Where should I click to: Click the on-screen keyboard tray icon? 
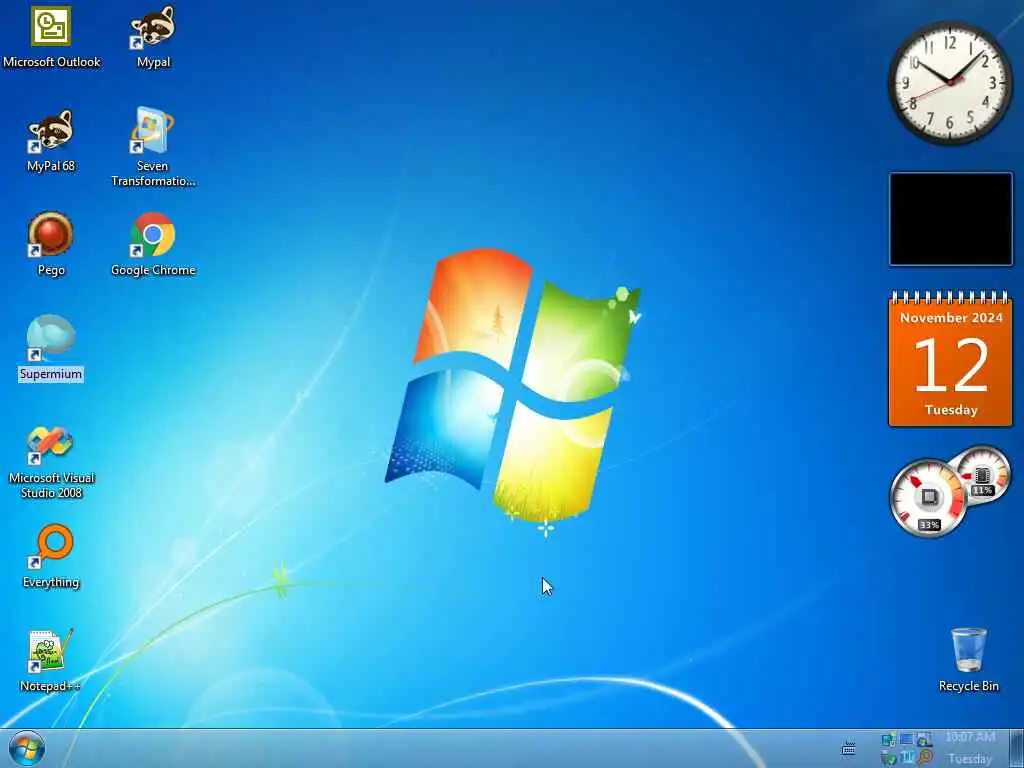(x=848, y=746)
